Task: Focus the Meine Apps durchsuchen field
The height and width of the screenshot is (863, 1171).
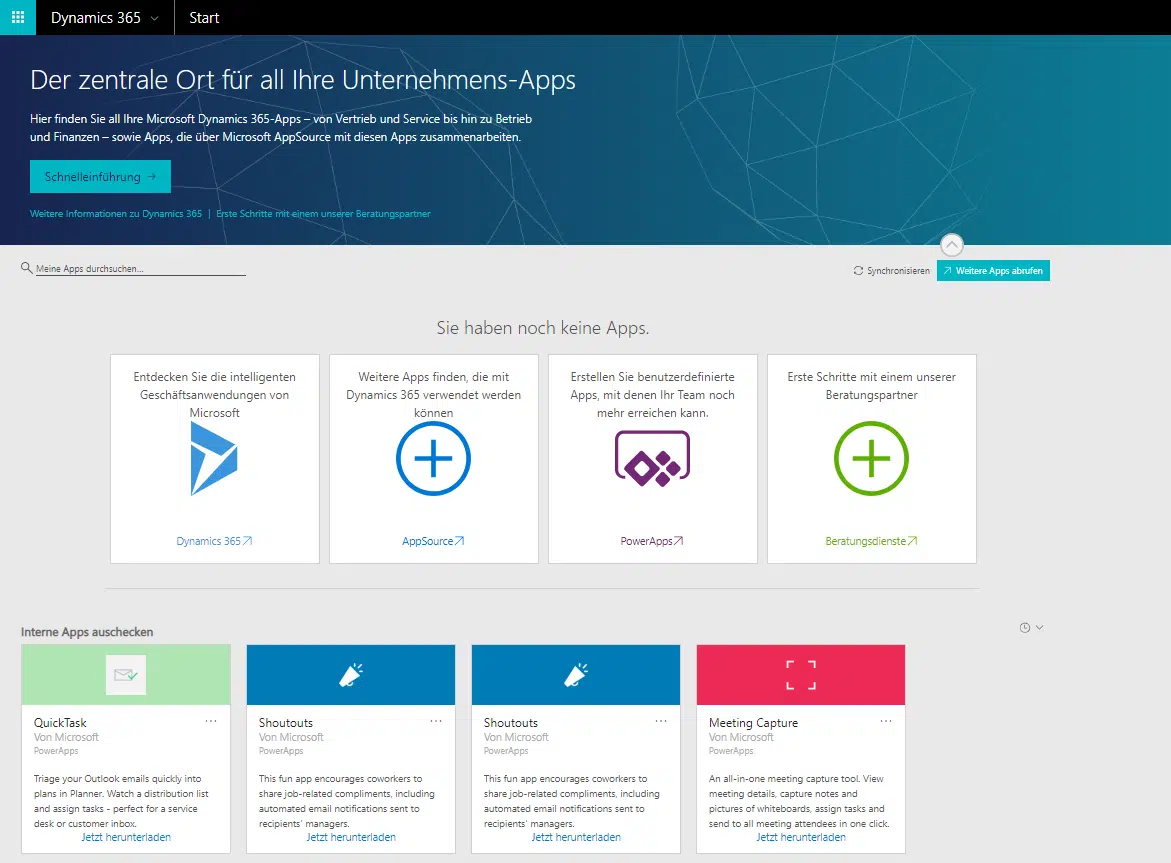Action: (x=140, y=269)
